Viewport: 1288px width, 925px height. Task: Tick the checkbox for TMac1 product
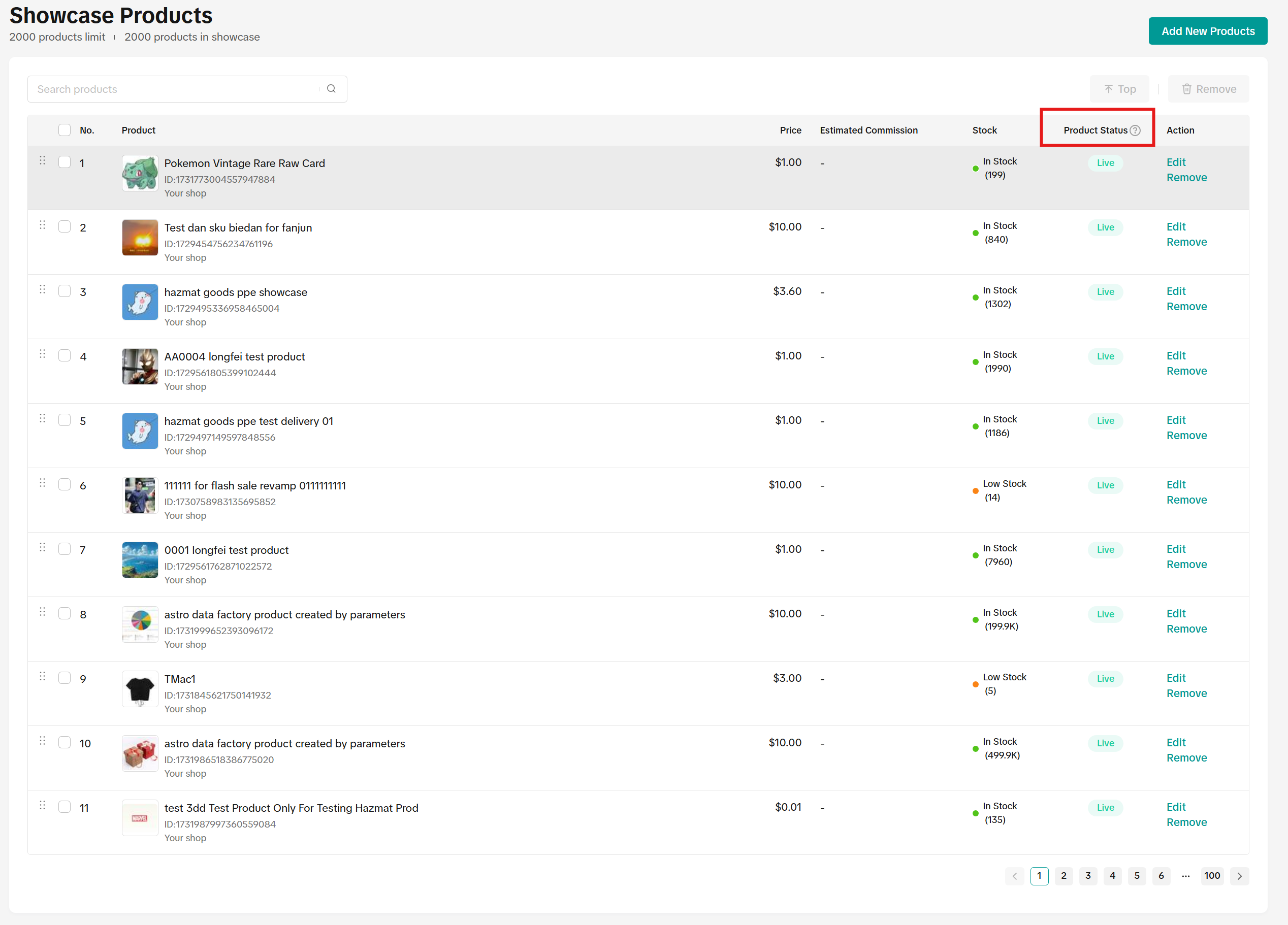click(64, 678)
